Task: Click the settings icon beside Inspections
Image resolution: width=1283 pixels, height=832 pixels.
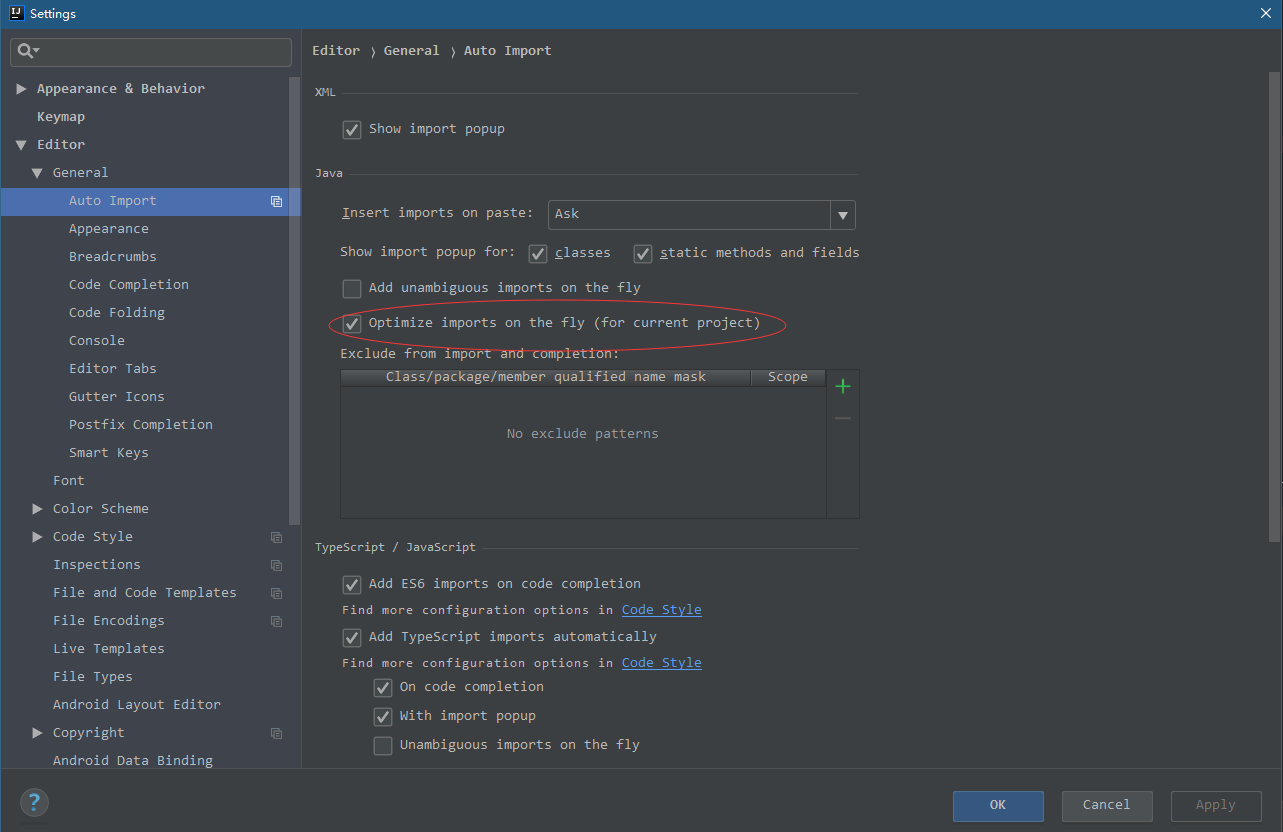Action: [x=276, y=565]
